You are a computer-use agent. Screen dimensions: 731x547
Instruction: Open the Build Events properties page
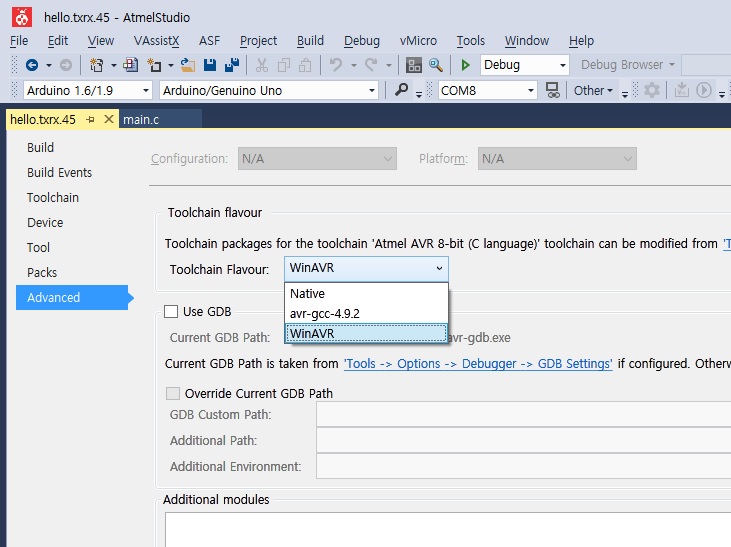point(60,173)
